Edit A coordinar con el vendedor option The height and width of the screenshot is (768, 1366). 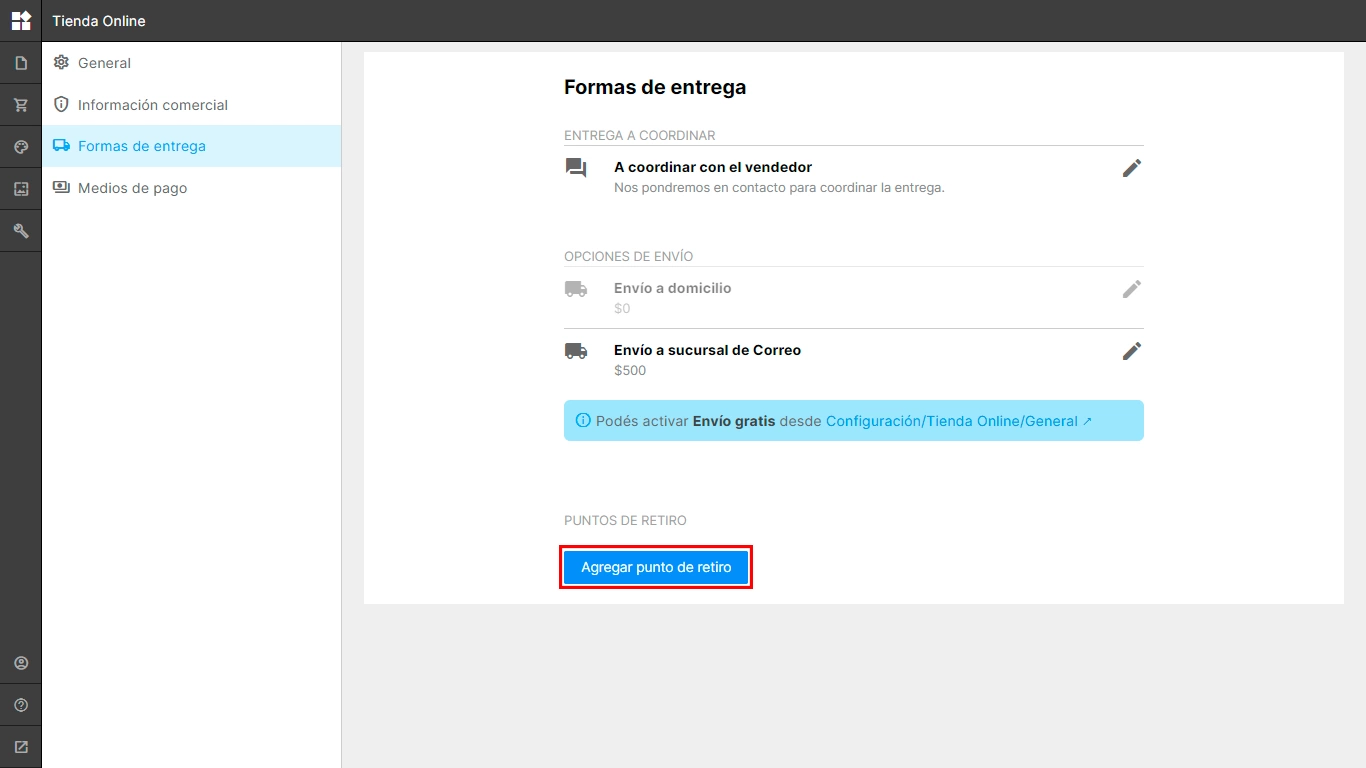[1131, 168]
